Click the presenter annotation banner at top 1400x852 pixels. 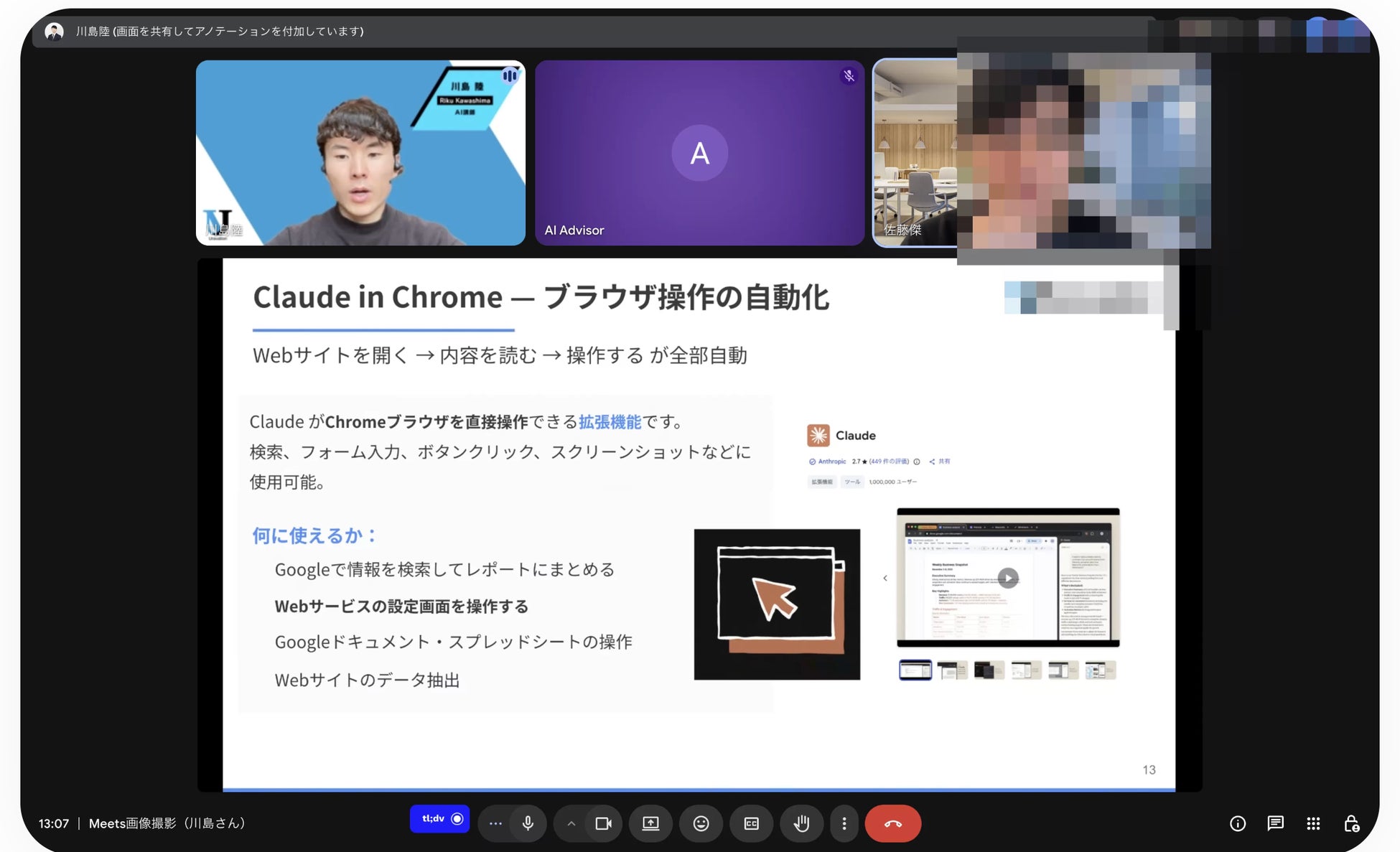point(220,32)
